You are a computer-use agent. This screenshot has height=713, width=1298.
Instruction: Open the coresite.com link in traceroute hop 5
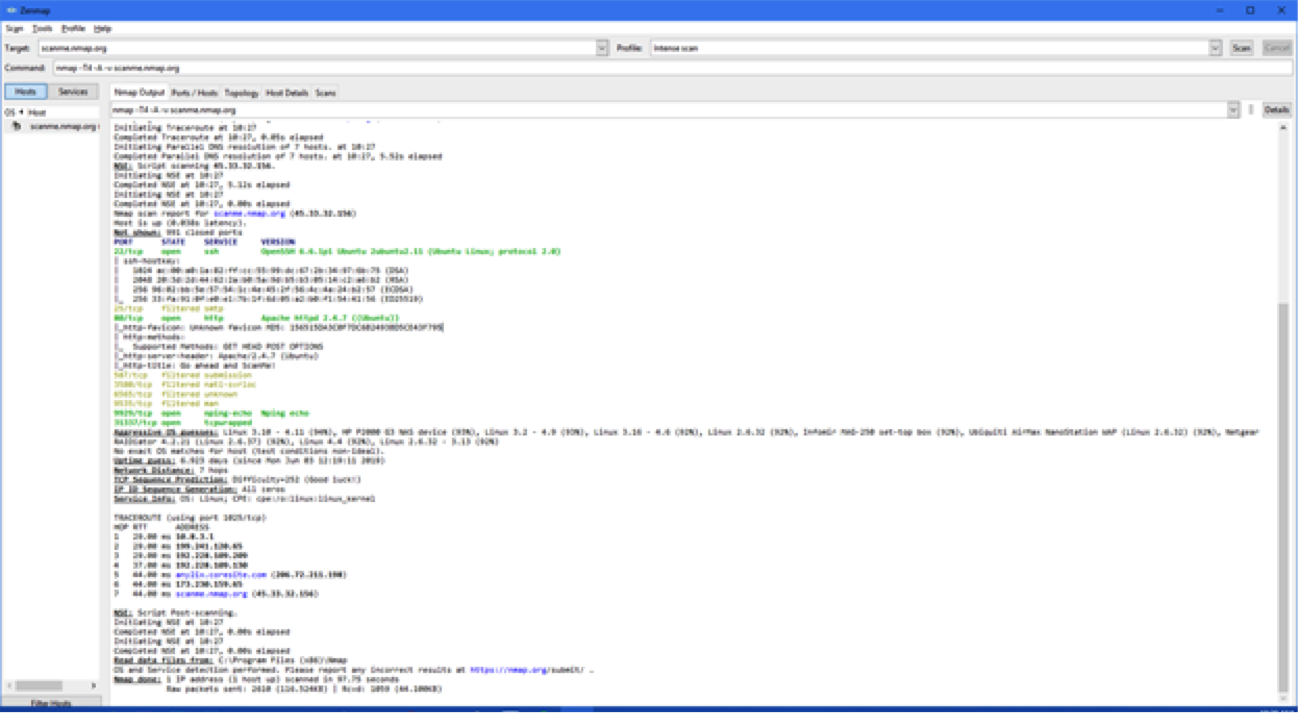coord(221,575)
